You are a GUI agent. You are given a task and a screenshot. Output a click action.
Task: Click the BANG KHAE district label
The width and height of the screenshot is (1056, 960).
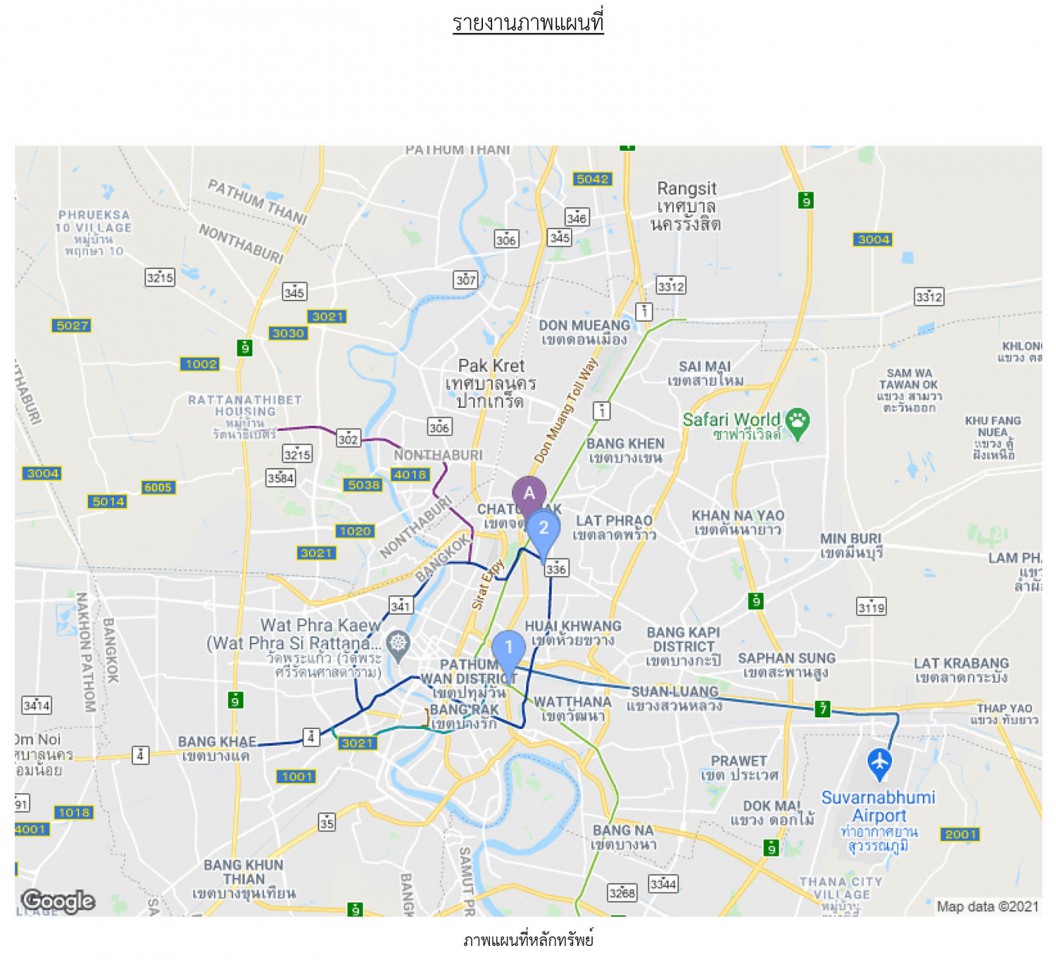point(217,748)
